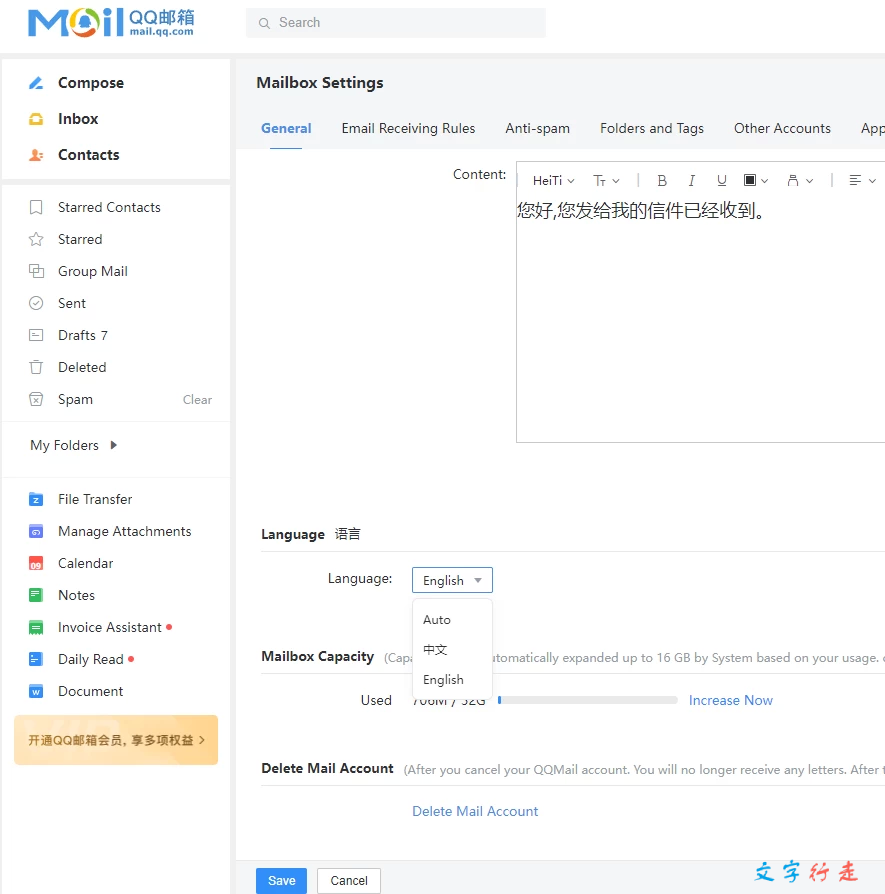
Task: Open the HeiTi font family dropdown
Action: (553, 181)
